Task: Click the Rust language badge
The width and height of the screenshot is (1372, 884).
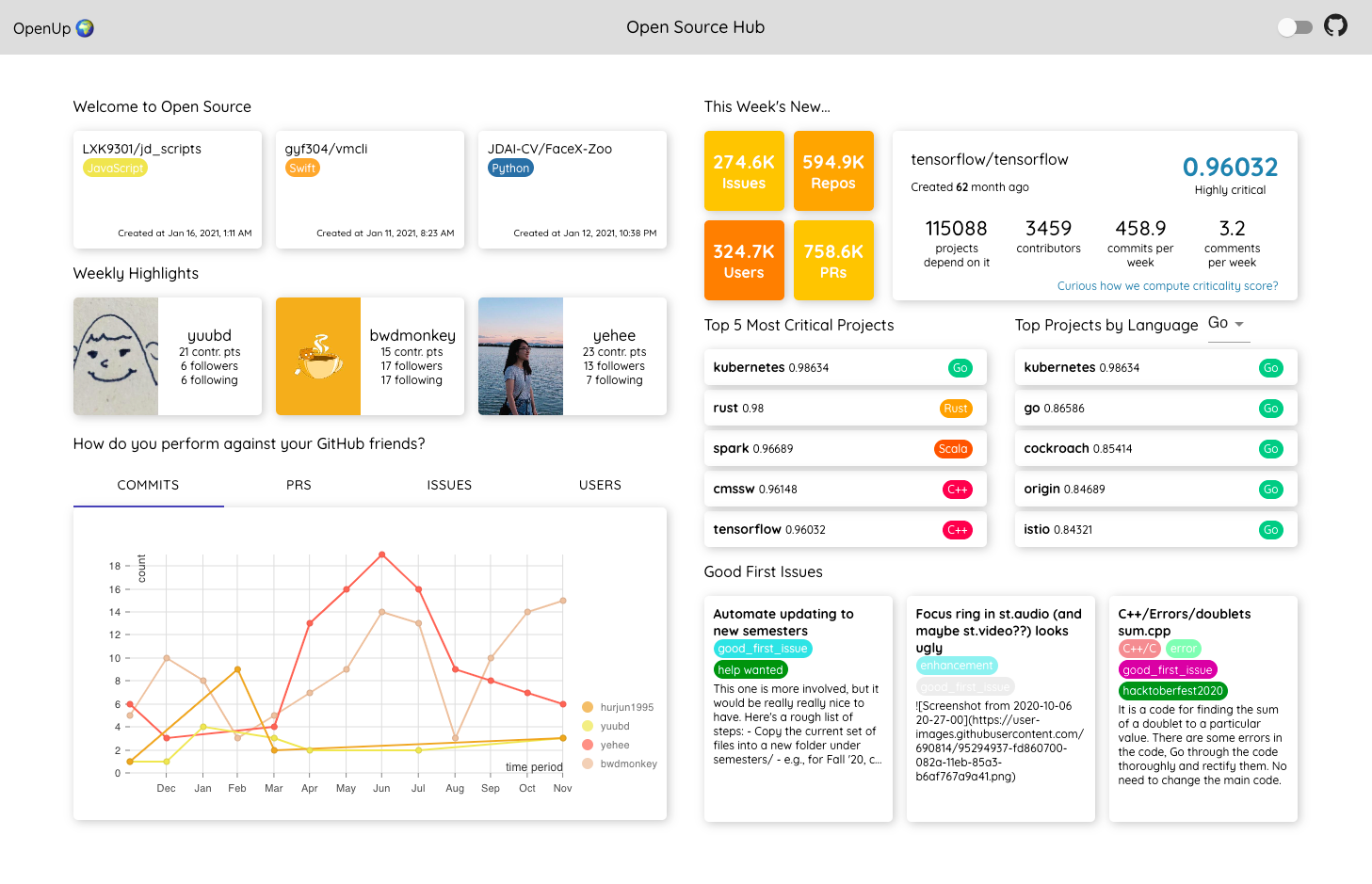Action: point(956,409)
